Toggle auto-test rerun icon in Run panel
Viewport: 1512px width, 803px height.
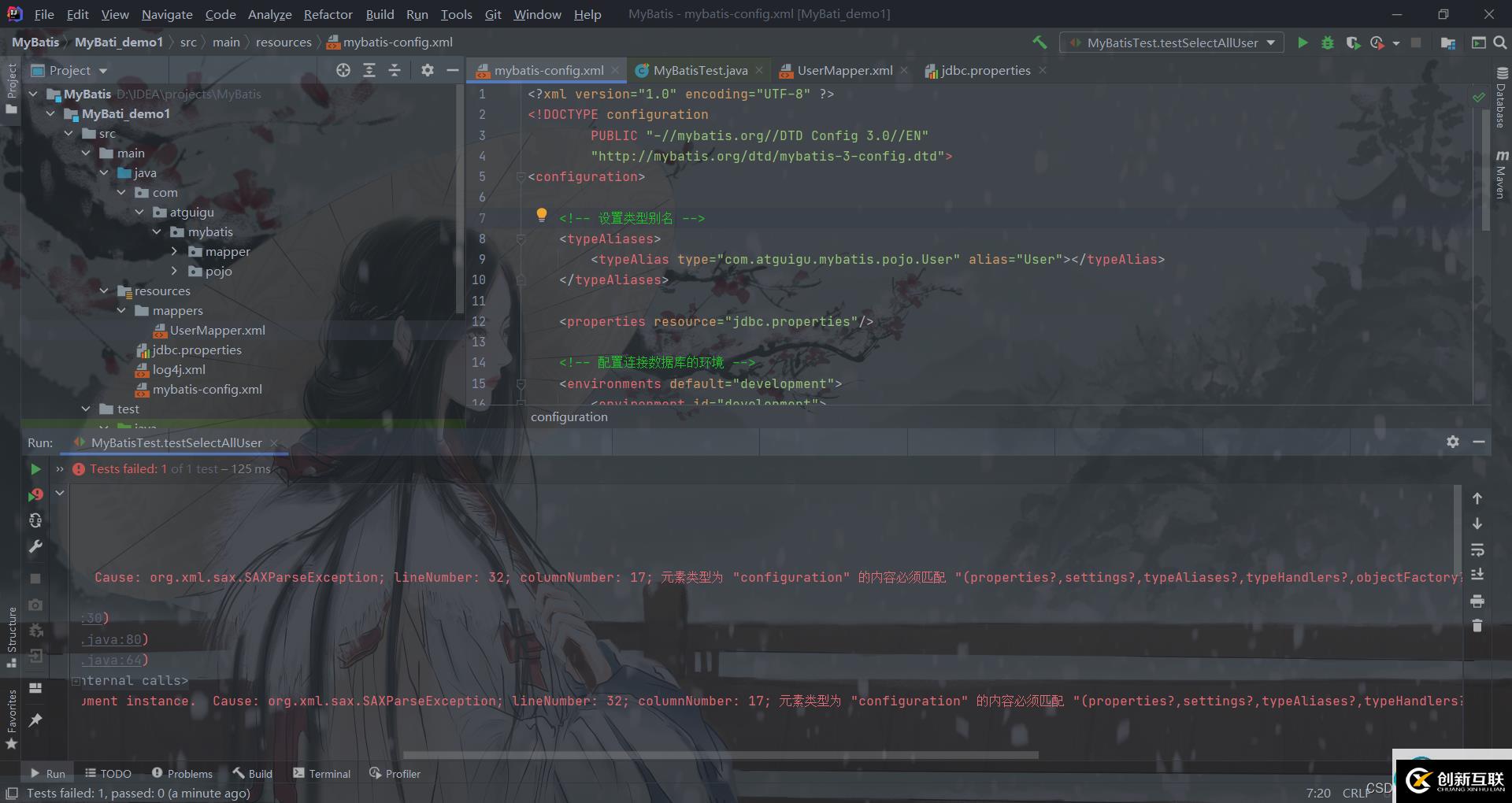(x=35, y=520)
